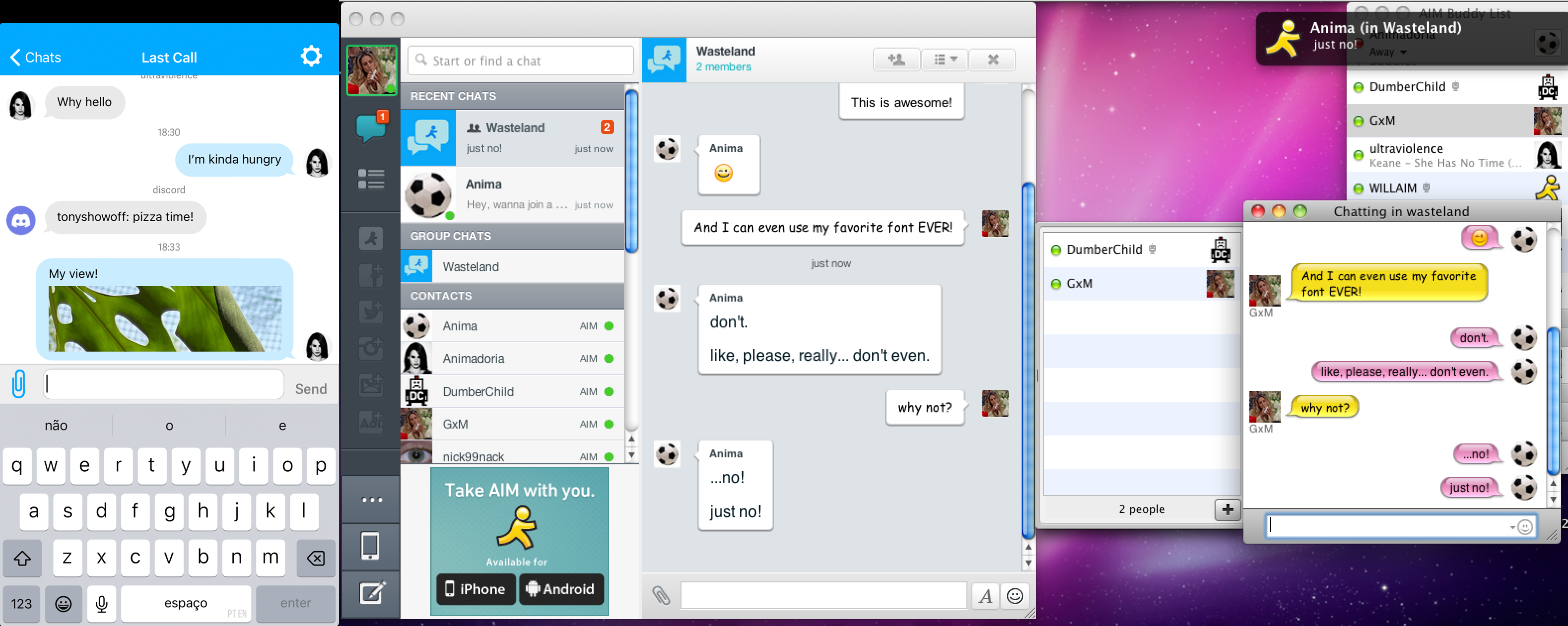Open contacts list icon in AIM sidebar
Viewport: 1568px width, 626px height.
(371, 179)
